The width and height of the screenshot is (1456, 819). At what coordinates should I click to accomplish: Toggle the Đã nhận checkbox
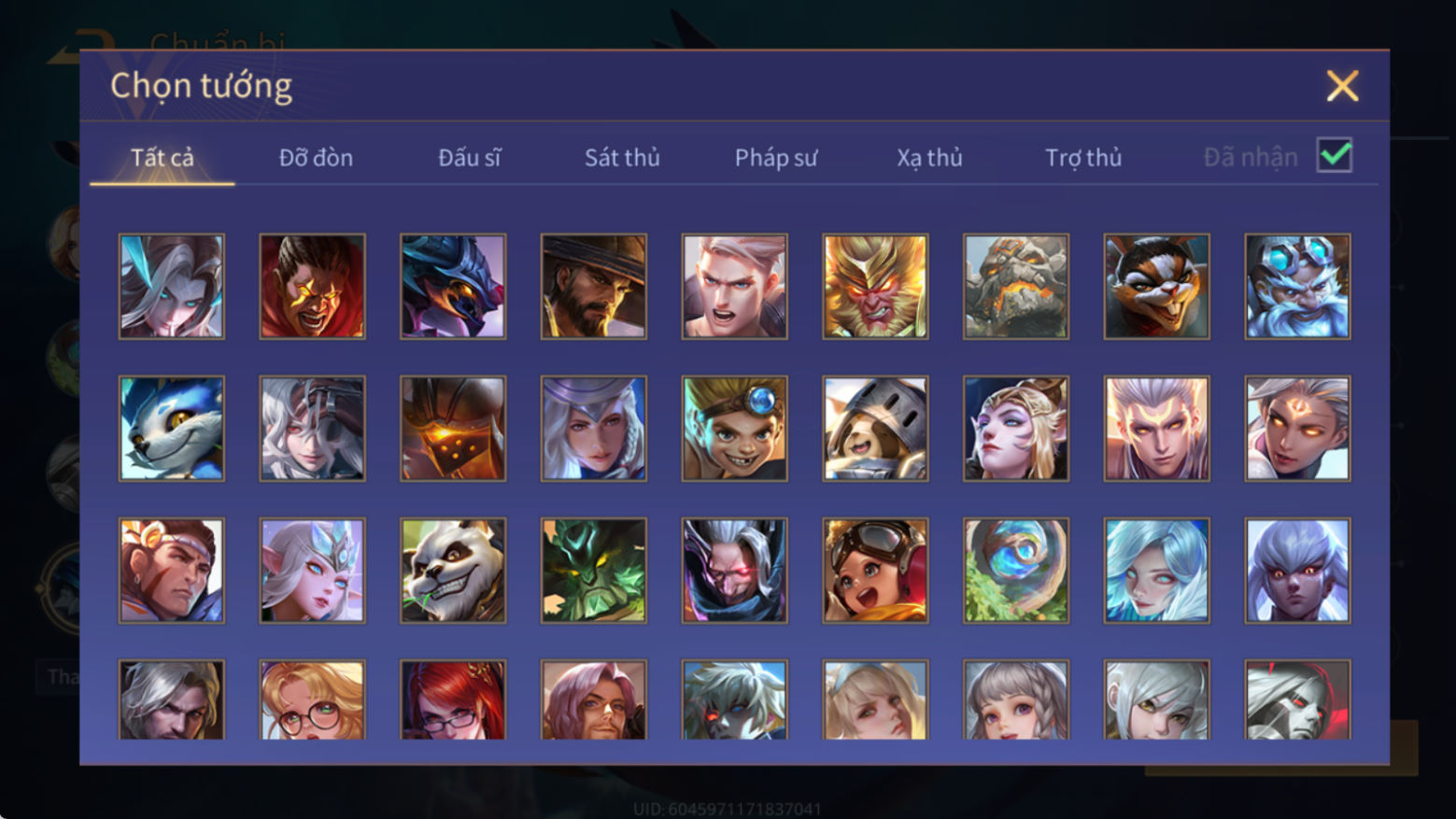[x=1335, y=155]
